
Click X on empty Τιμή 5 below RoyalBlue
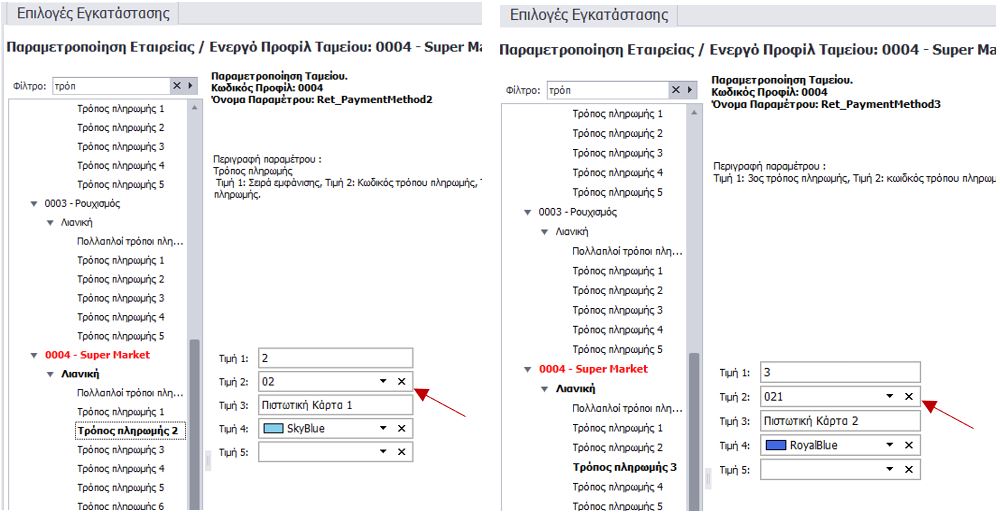click(x=908, y=469)
